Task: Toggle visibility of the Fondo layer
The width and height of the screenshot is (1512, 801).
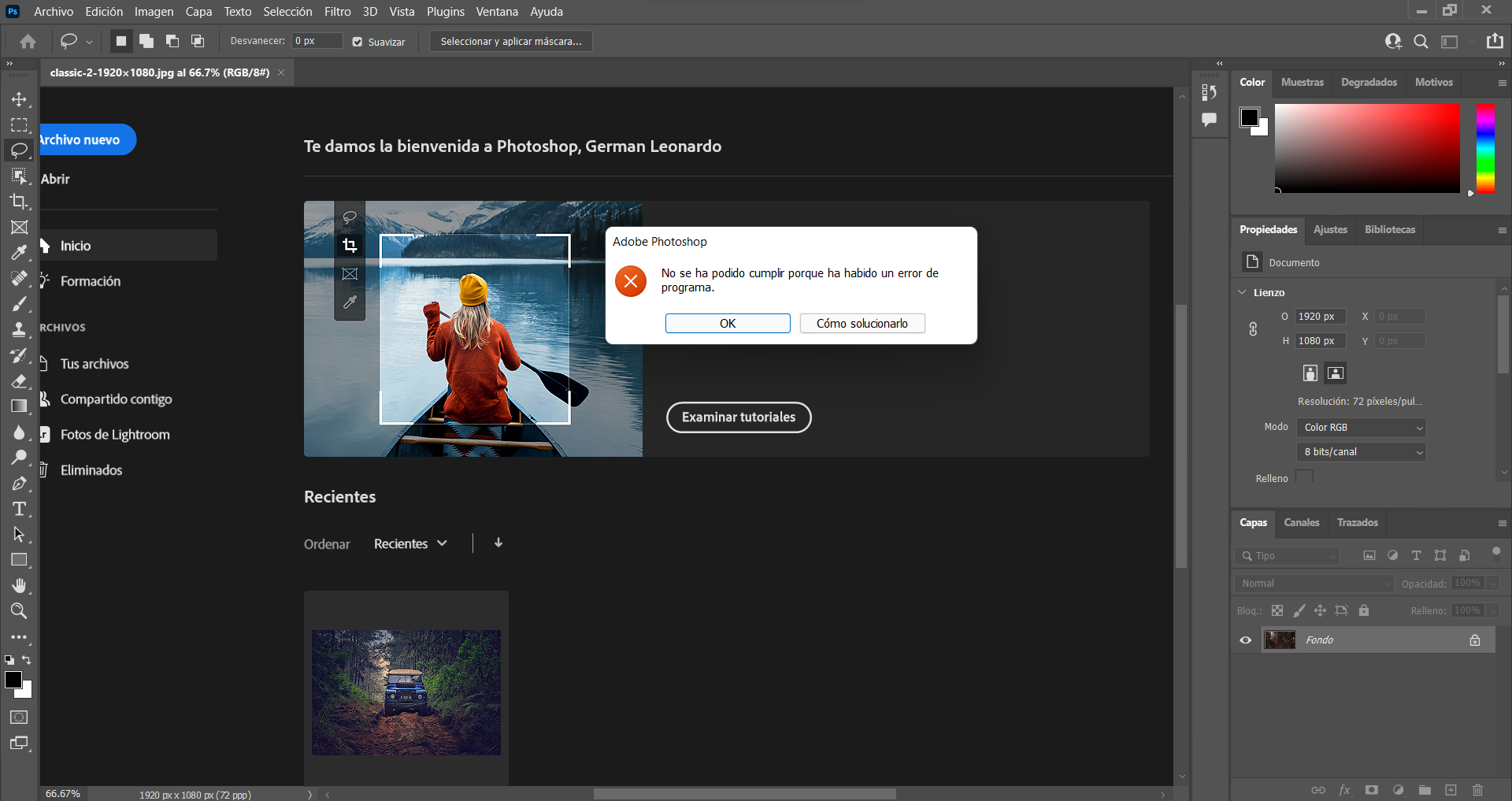Action: click(1245, 640)
